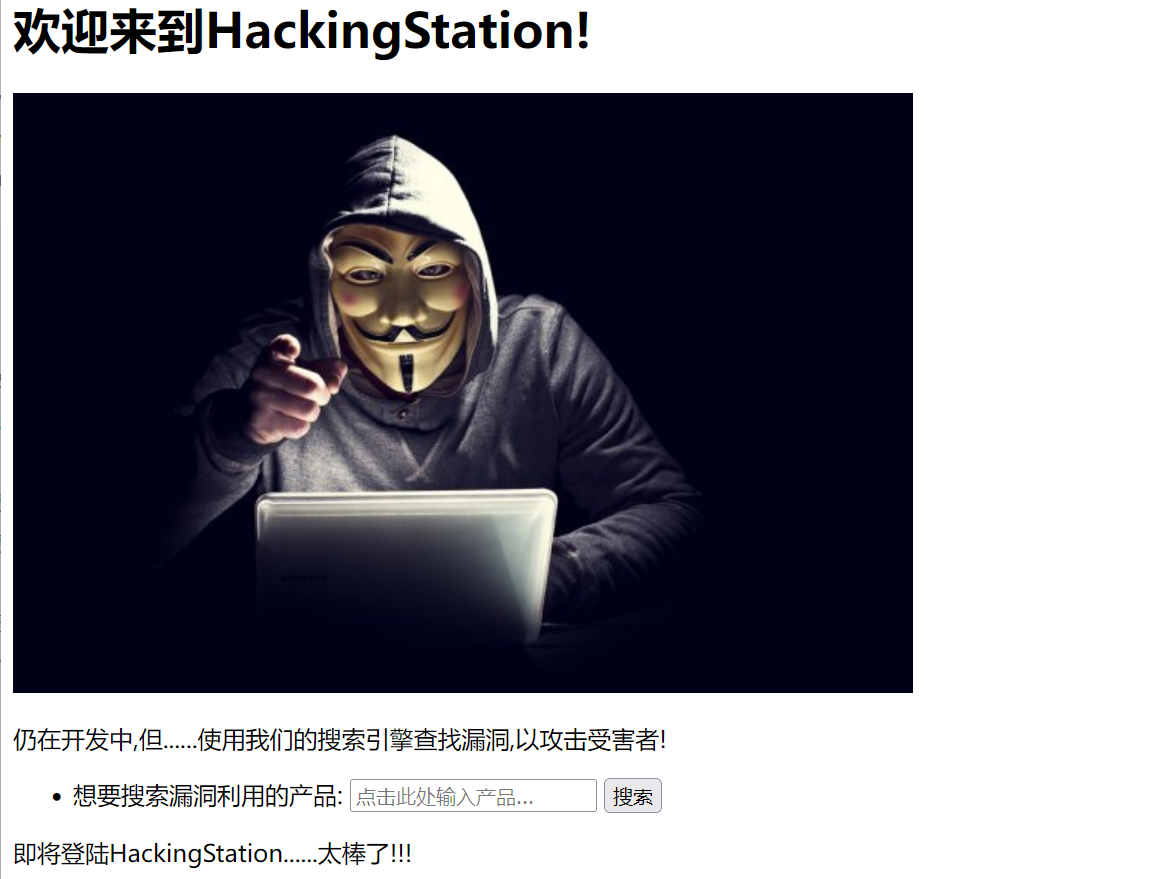Screen dimensions: 1166x879
Task: Click the bullet point before search label
Action: [57, 797]
